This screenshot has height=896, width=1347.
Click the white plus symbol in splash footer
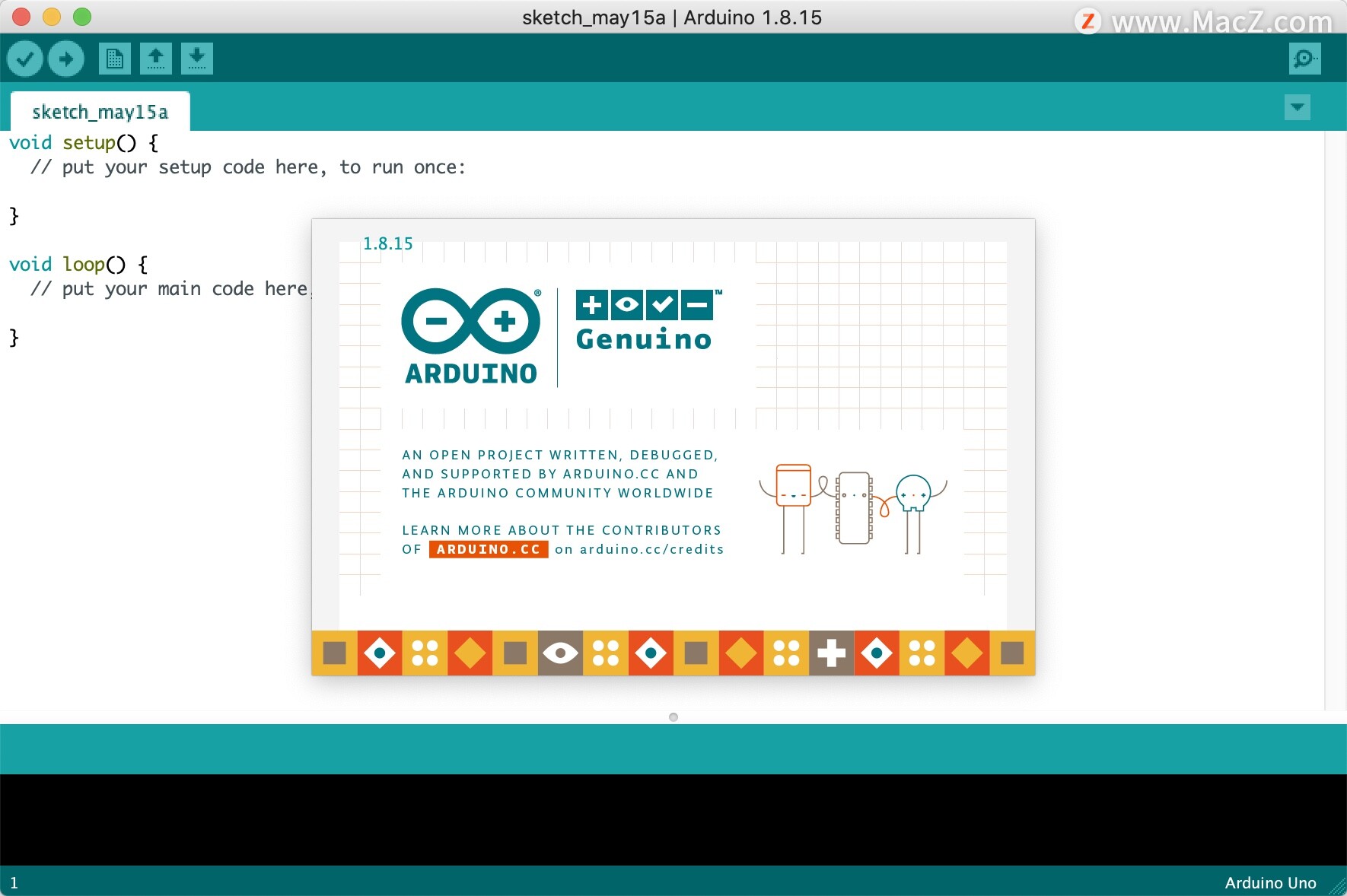[831, 653]
